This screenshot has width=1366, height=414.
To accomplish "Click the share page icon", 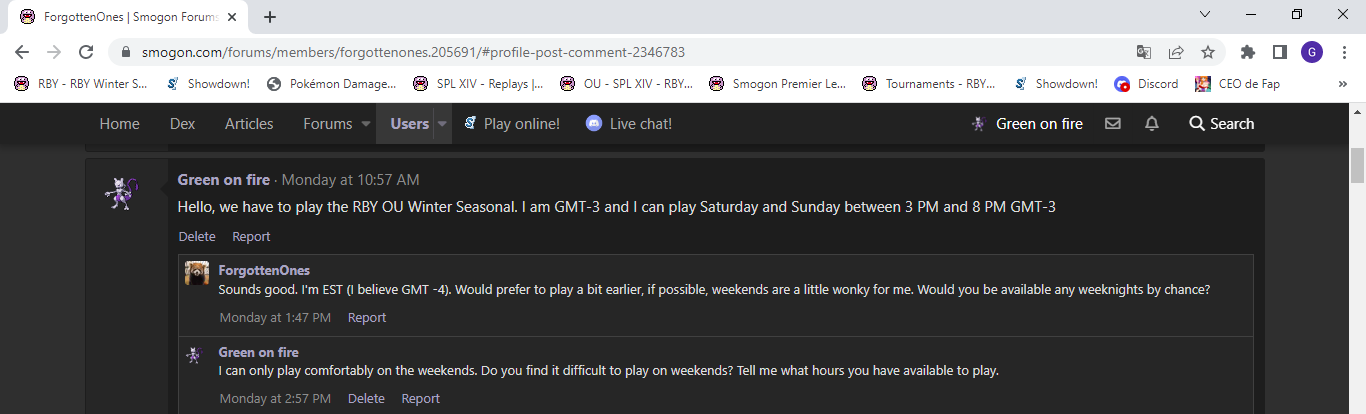I will [1176, 52].
